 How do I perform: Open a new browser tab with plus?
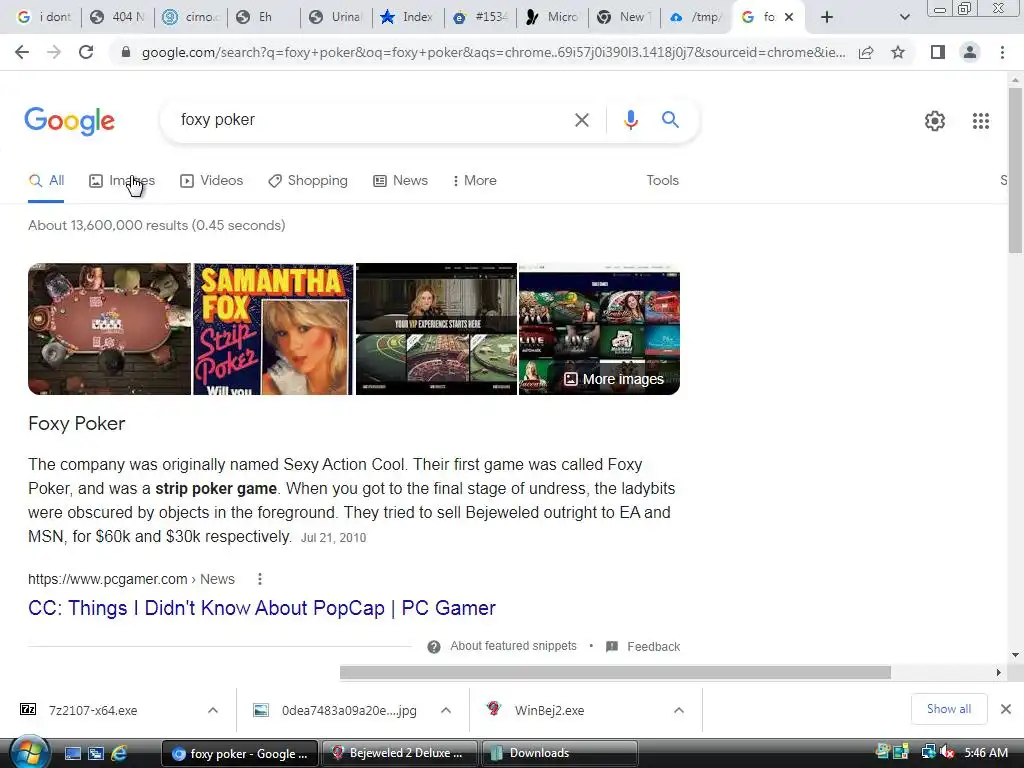(x=827, y=17)
